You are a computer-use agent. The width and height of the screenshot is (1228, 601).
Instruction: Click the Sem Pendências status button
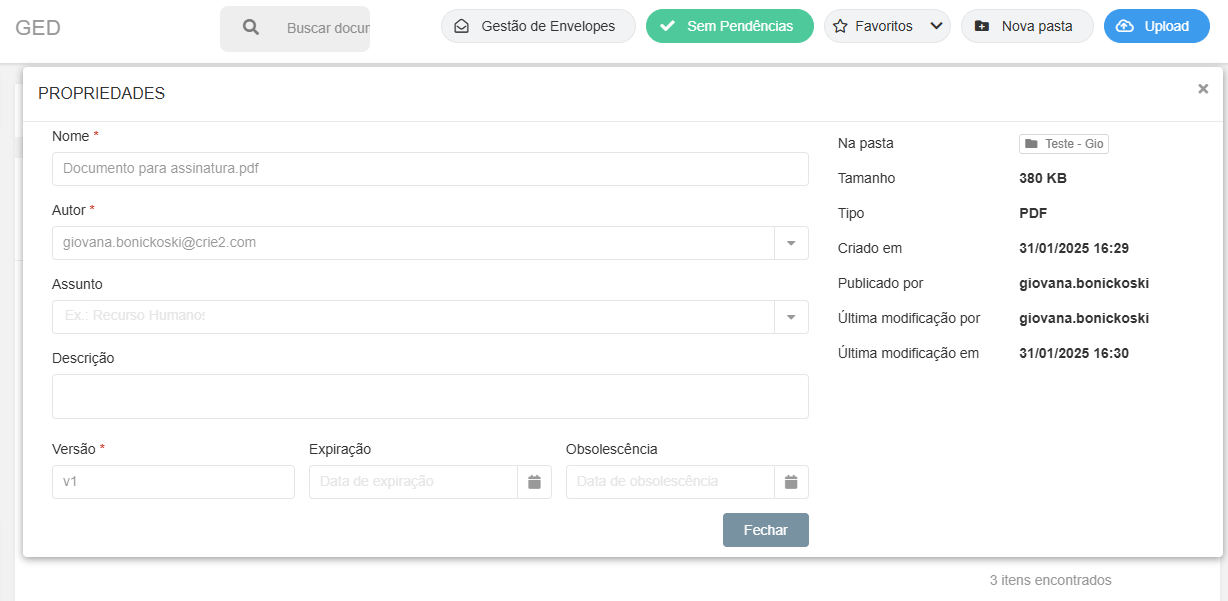coord(729,26)
